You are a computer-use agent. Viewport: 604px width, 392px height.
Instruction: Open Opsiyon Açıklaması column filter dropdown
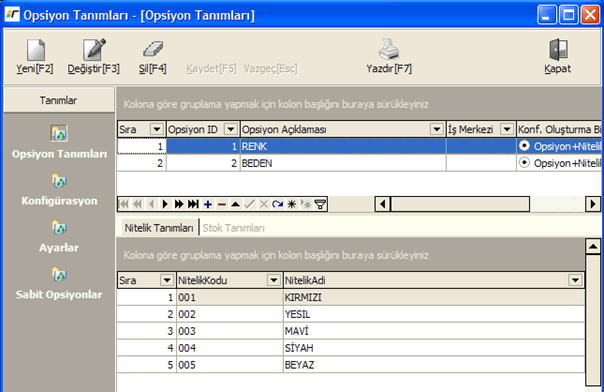(436, 129)
